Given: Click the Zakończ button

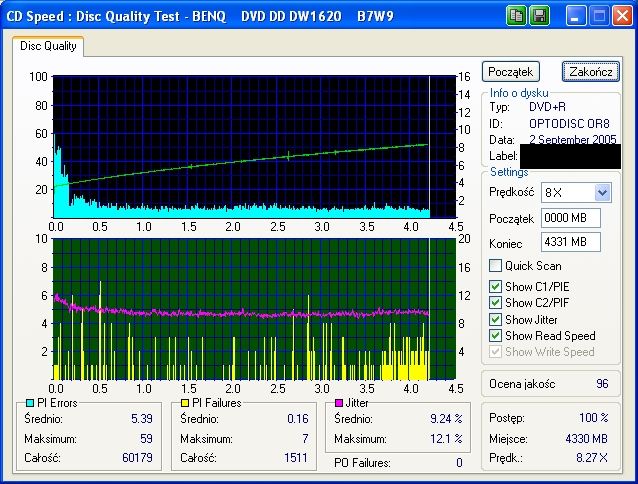Looking at the screenshot, I should point(591,72).
